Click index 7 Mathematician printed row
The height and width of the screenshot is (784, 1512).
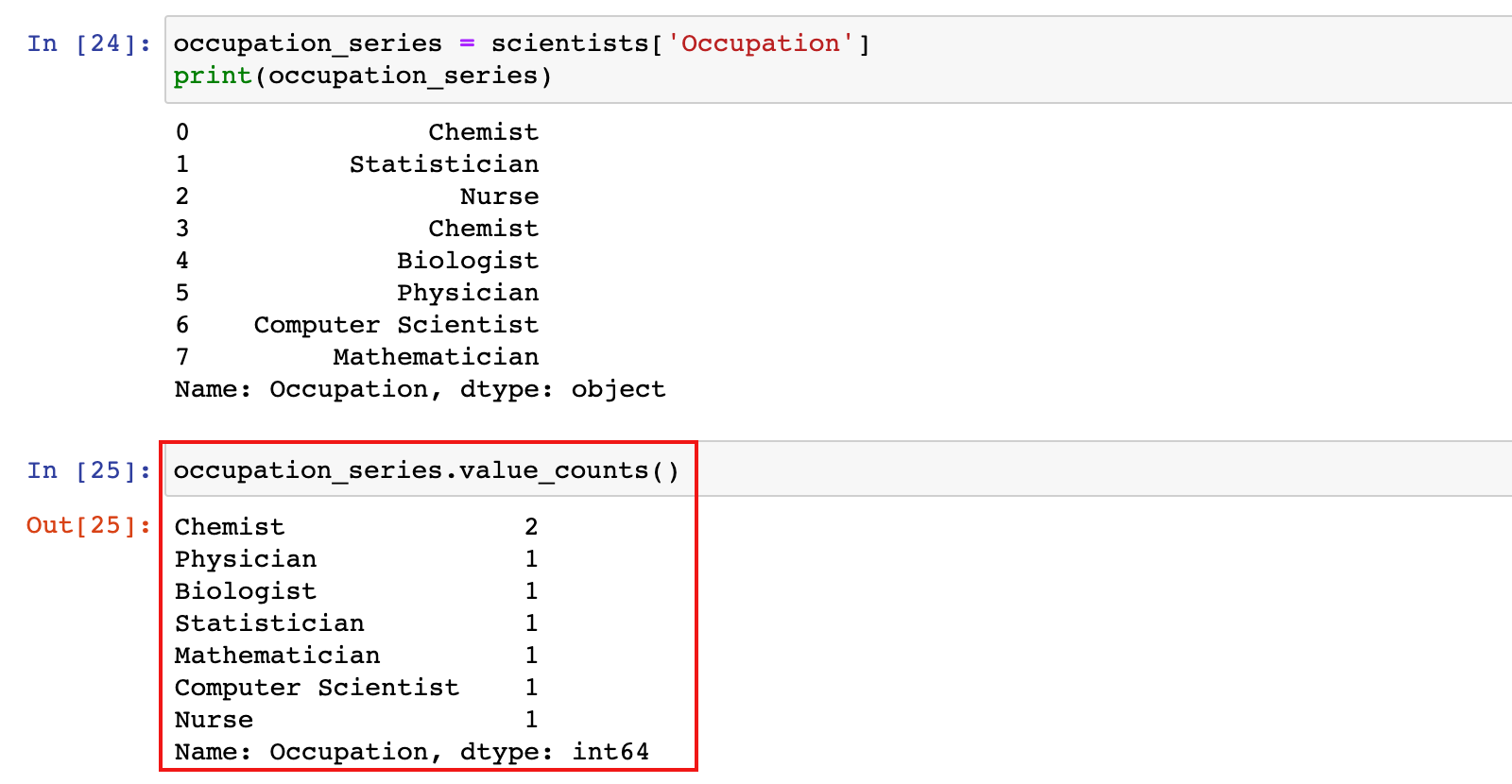(357, 357)
